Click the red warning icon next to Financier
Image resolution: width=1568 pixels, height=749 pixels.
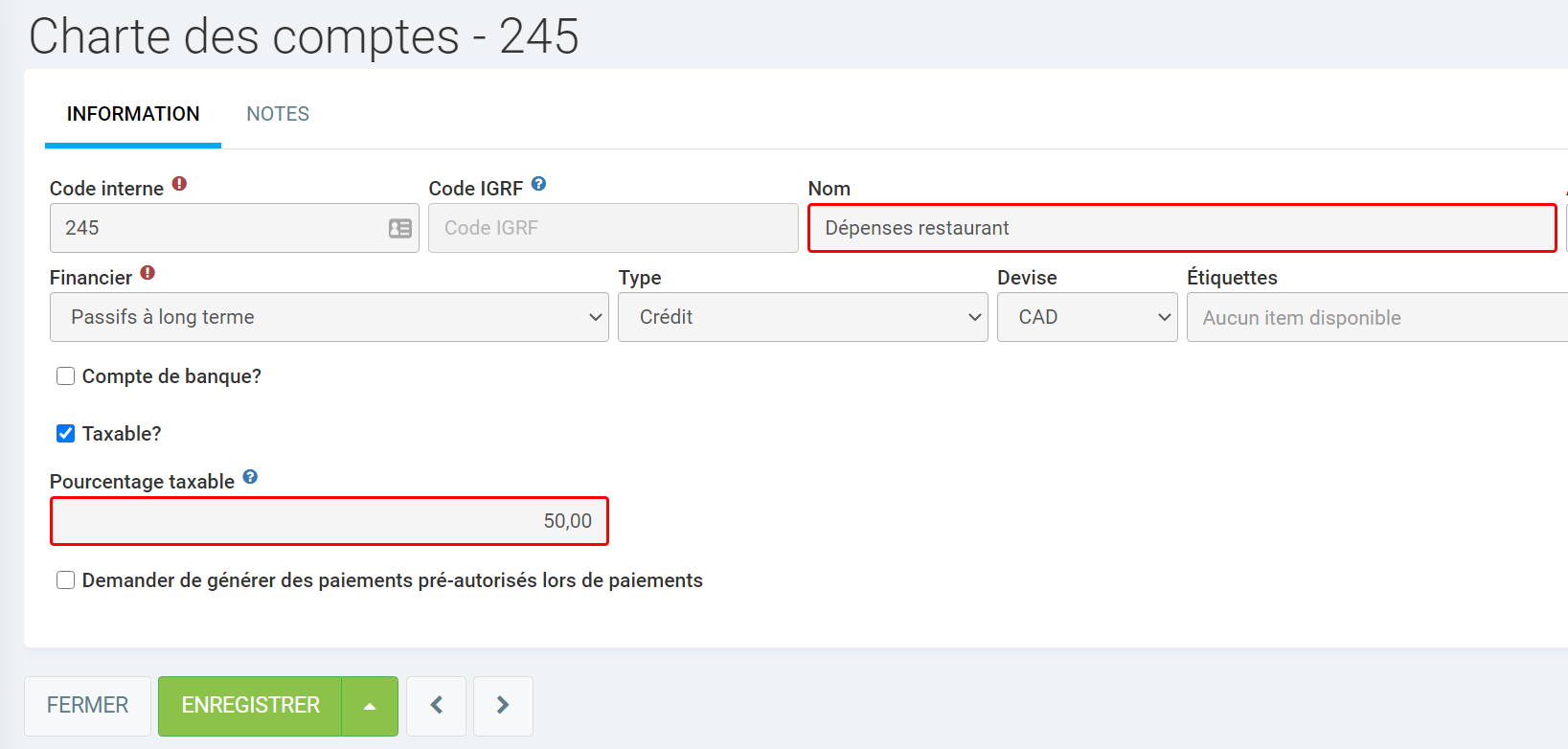pyautogui.click(x=148, y=273)
